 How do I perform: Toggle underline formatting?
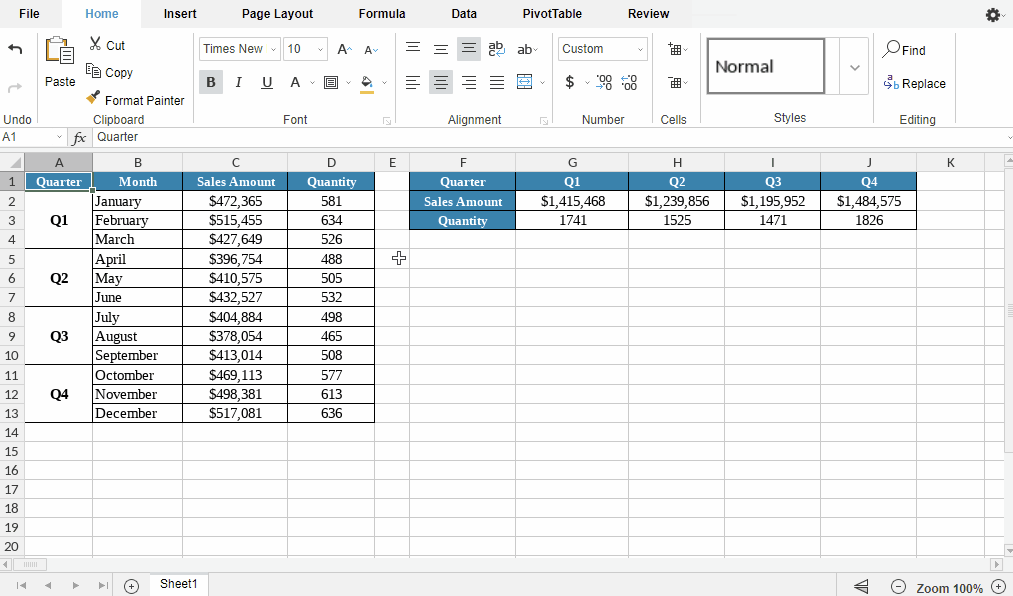coord(267,82)
